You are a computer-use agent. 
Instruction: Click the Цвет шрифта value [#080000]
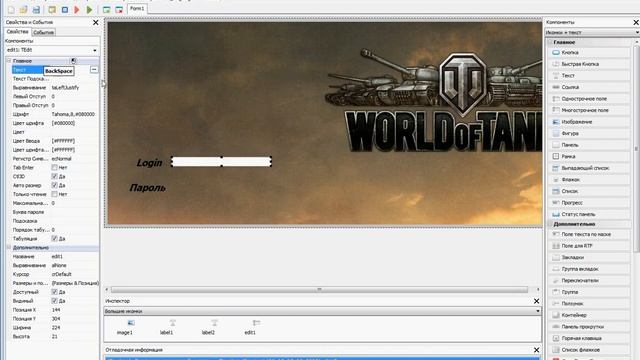coord(63,123)
